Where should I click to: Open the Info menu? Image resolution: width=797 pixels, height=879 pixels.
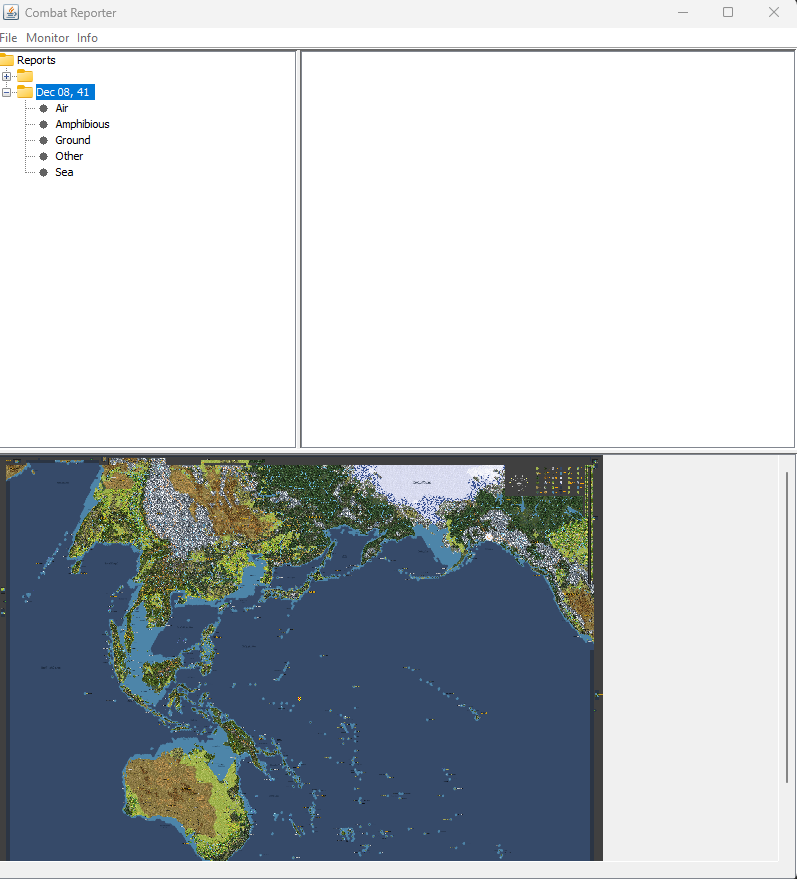(87, 38)
